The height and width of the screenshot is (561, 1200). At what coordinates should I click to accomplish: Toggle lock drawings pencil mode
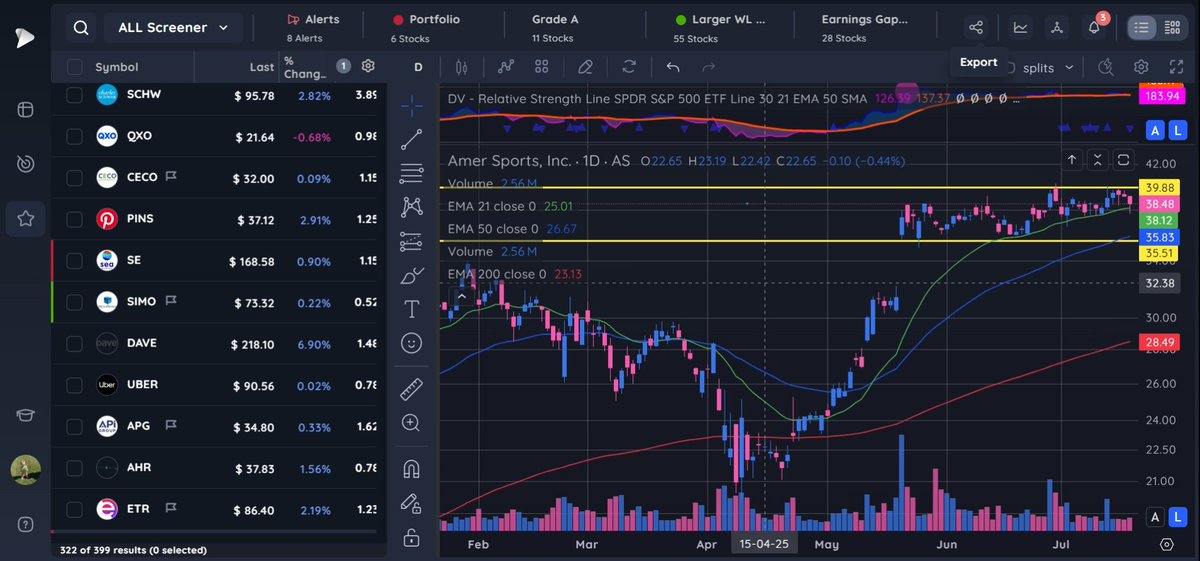(411, 503)
